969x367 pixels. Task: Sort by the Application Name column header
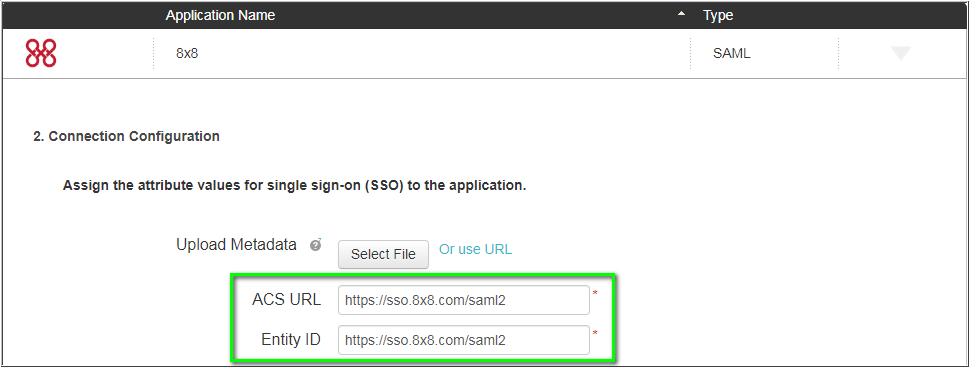(x=221, y=15)
